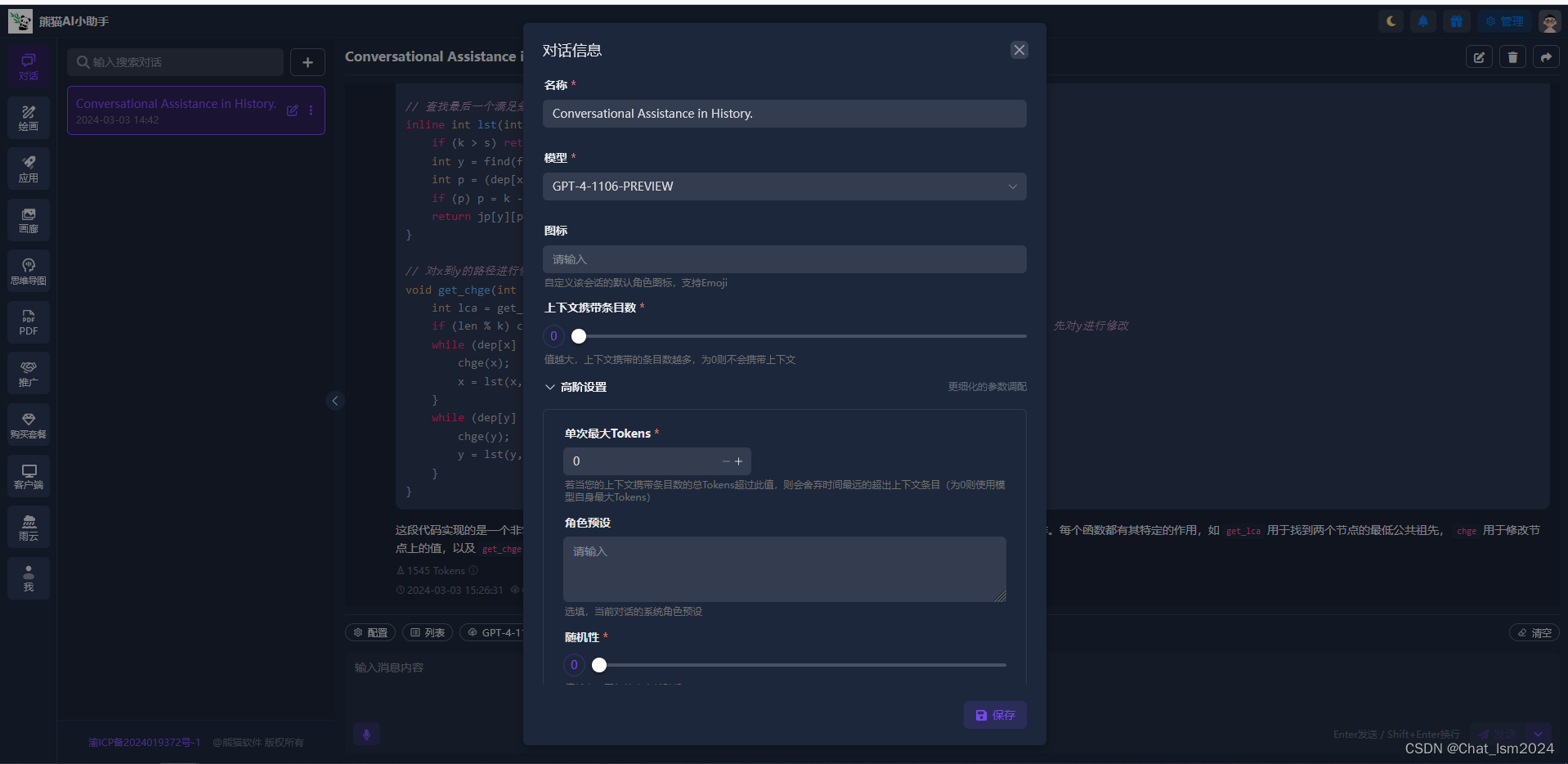Click the 列表 list button below chat
The width and height of the screenshot is (1568, 764).
tap(428, 632)
